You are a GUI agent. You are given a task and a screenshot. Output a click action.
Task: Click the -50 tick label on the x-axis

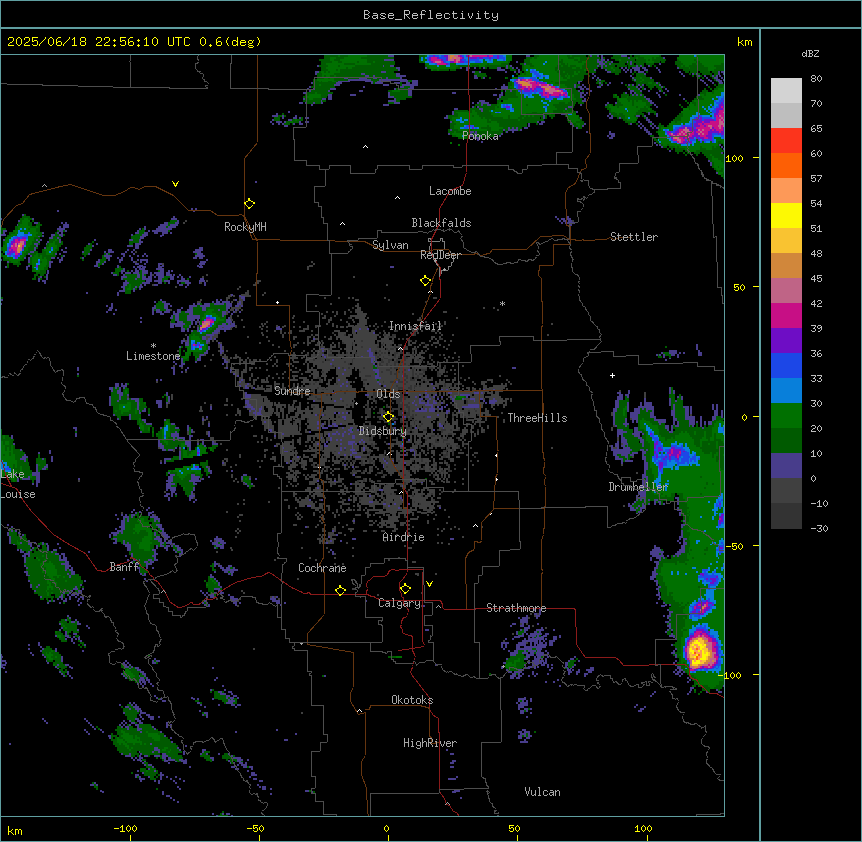tap(255, 828)
